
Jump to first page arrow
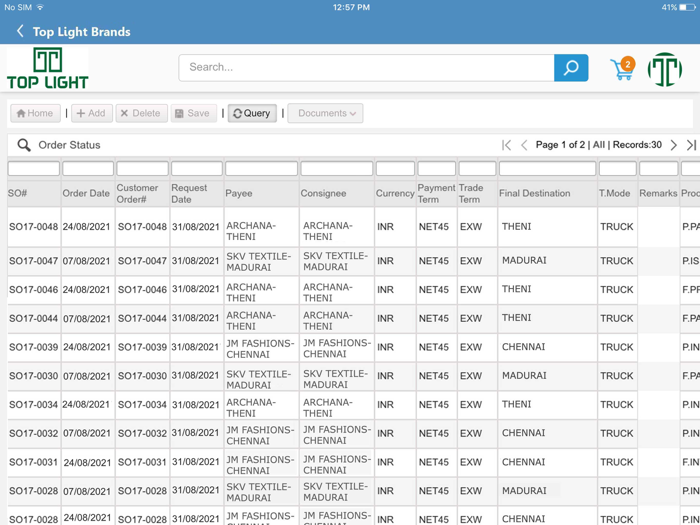coord(506,145)
